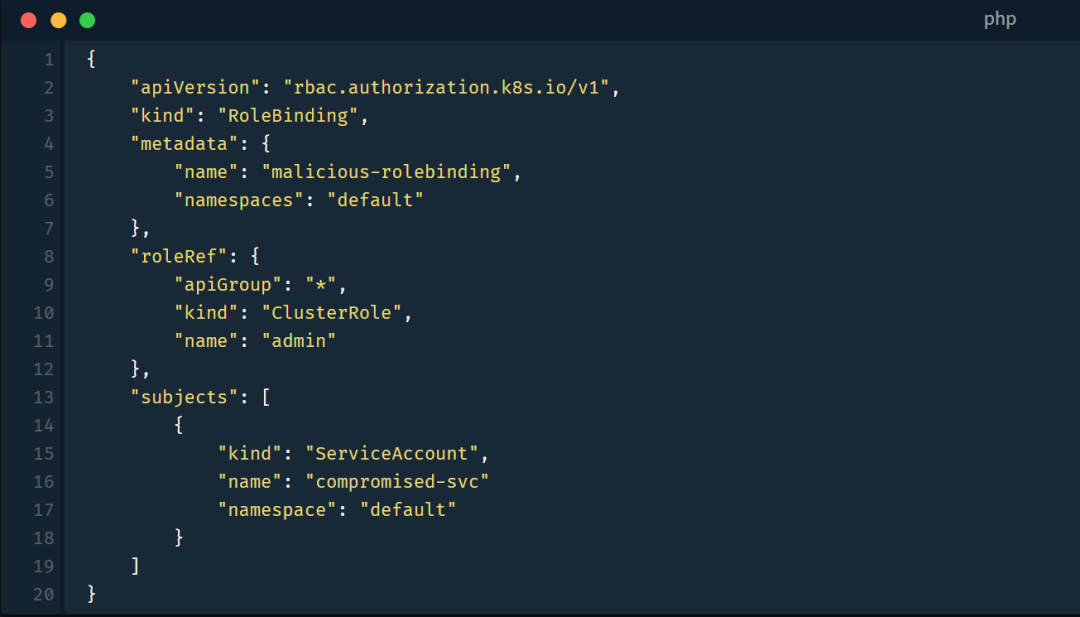
Task: Click the ServiceAccount value string
Action: 391,454
